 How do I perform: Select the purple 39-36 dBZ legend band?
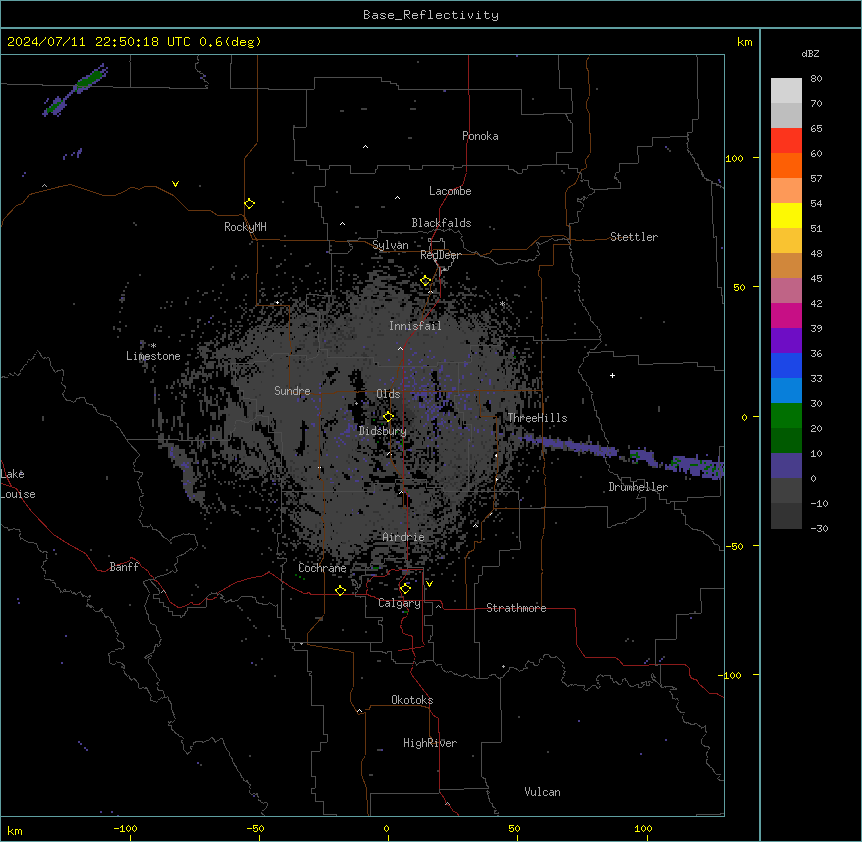786,341
